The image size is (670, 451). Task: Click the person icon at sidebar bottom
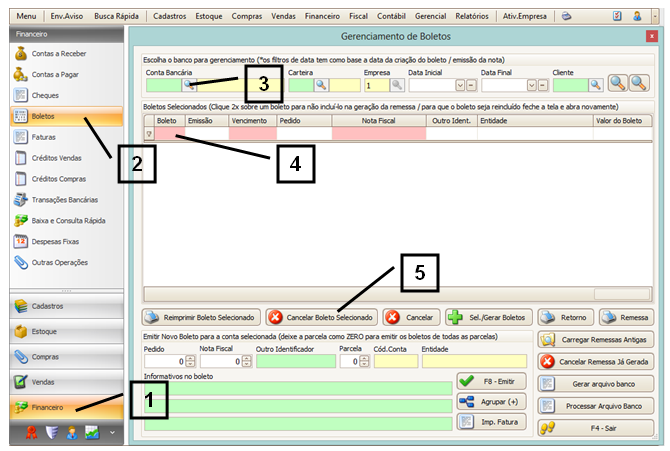click(72, 433)
